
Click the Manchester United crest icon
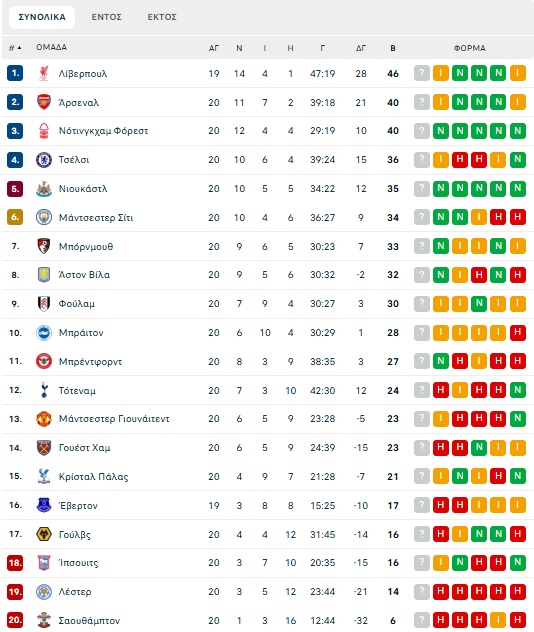pyautogui.click(x=44, y=419)
